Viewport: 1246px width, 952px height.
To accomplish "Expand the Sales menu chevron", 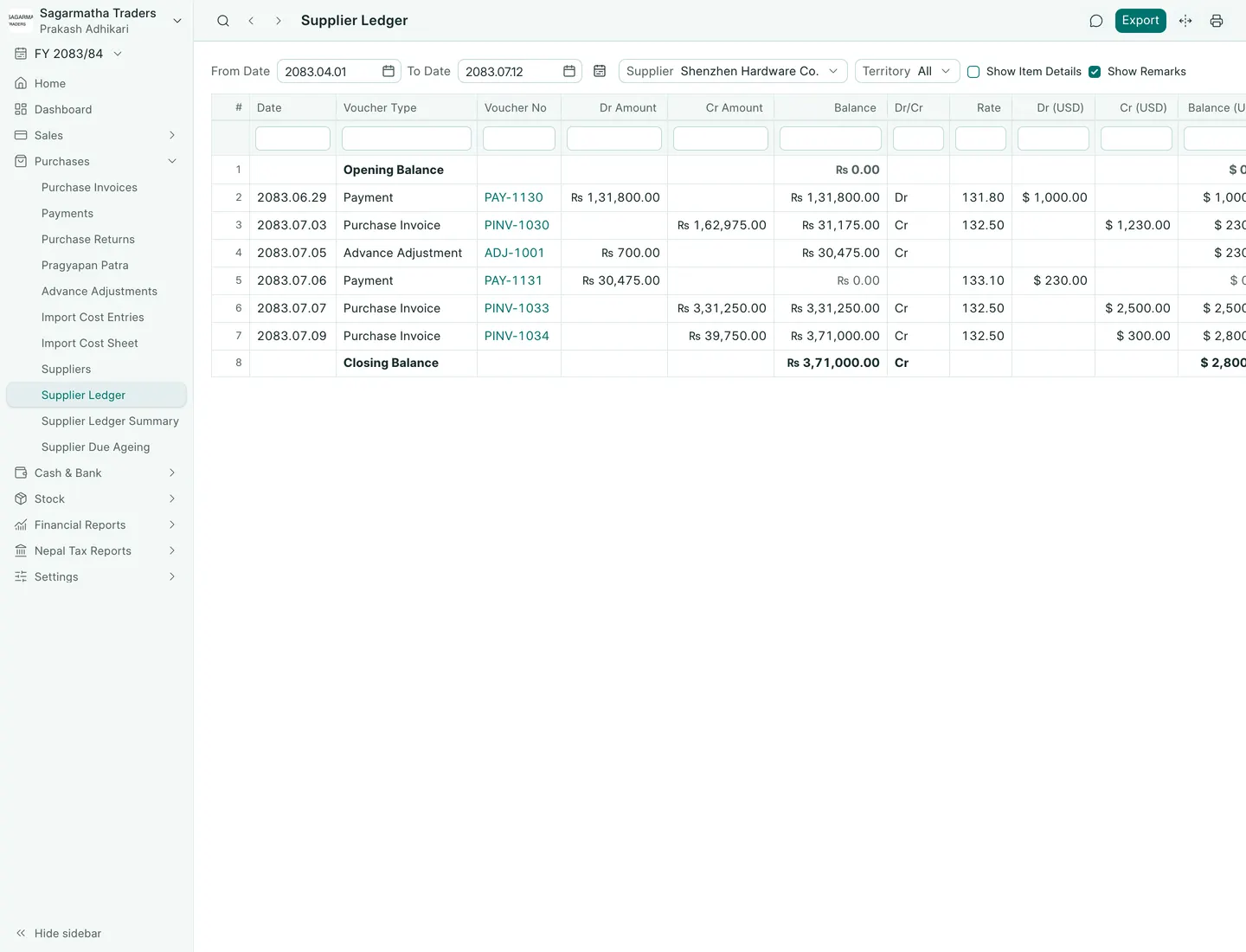I will tap(172, 135).
